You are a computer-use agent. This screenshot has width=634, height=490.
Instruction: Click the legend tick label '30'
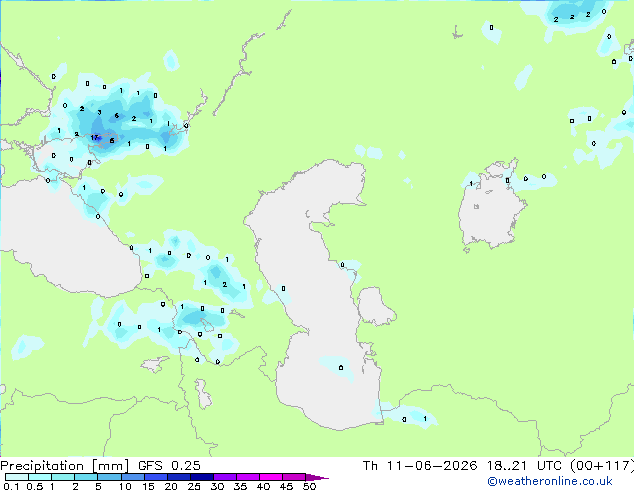pyautogui.click(x=217, y=486)
